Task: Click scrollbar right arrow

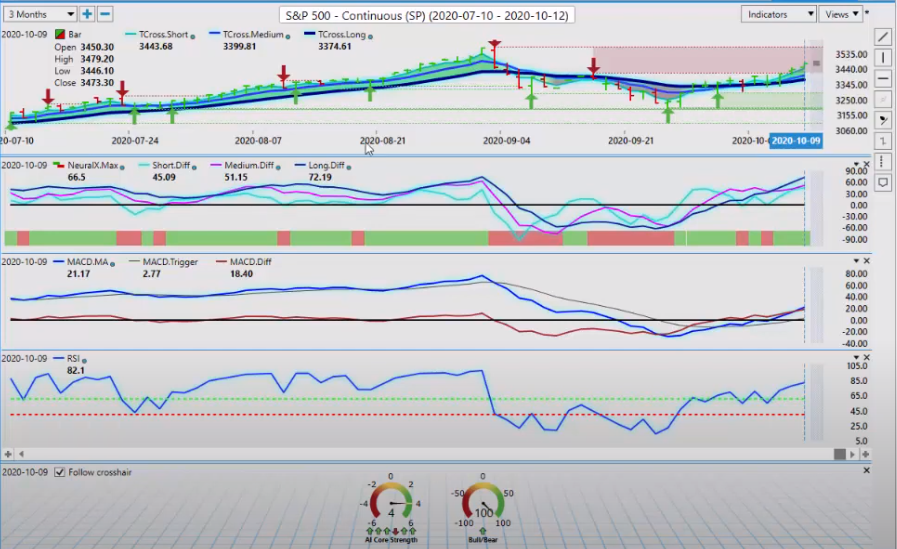Action: pos(852,454)
